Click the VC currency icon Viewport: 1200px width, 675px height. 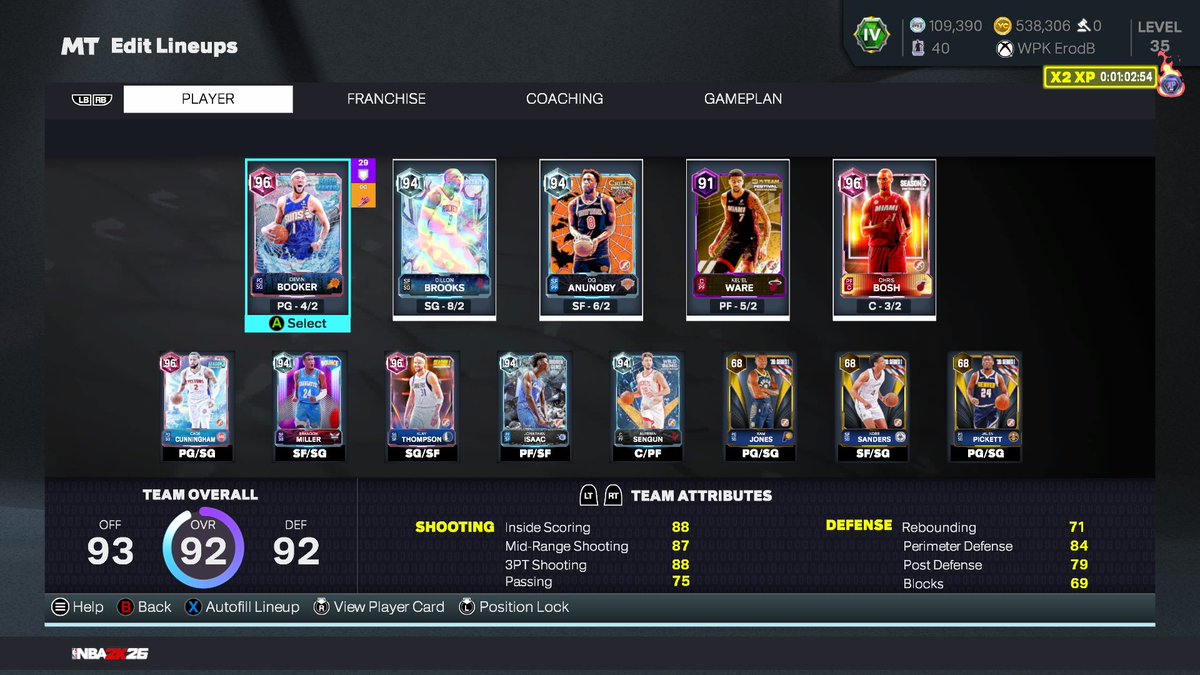[x=1002, y=26]
